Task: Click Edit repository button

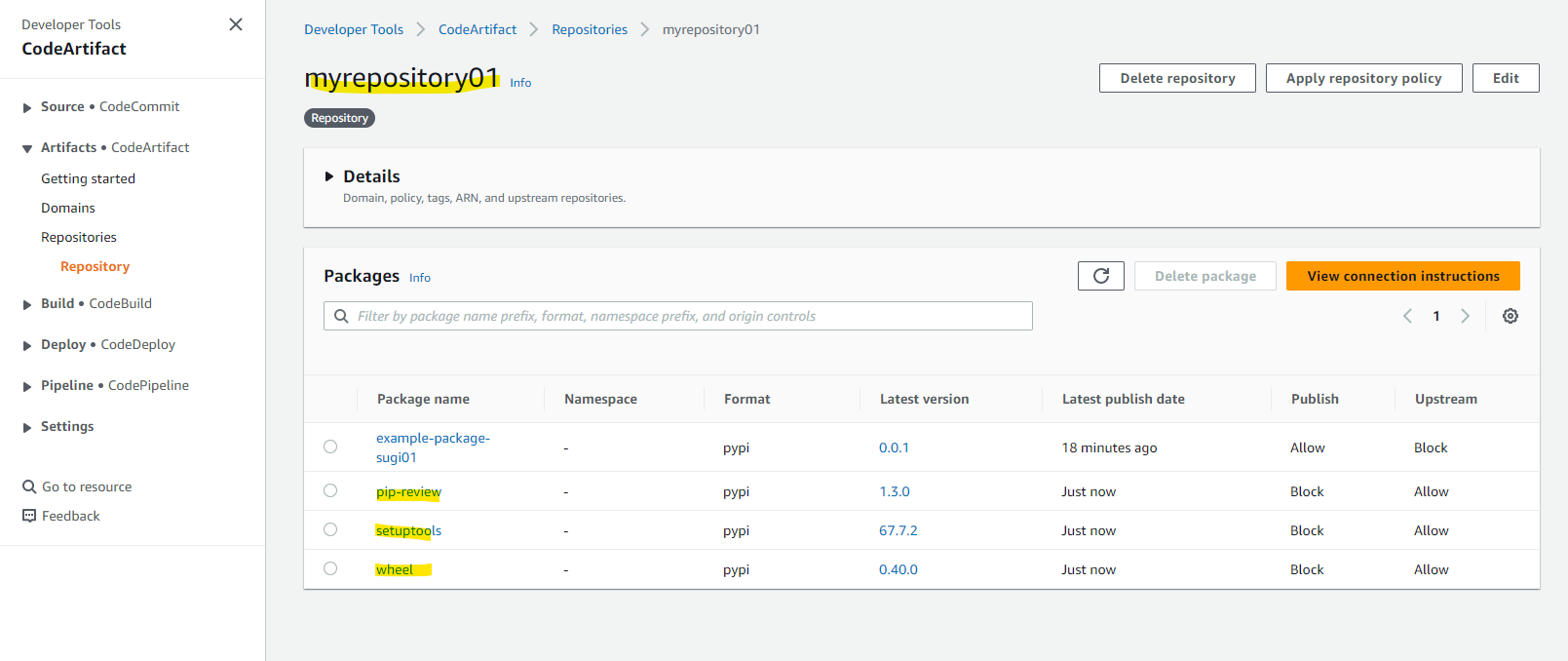Action: [1506, 78]
